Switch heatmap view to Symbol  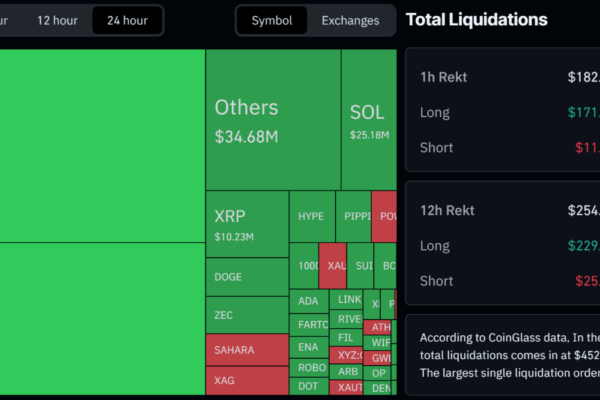click(x=272, y=20)
